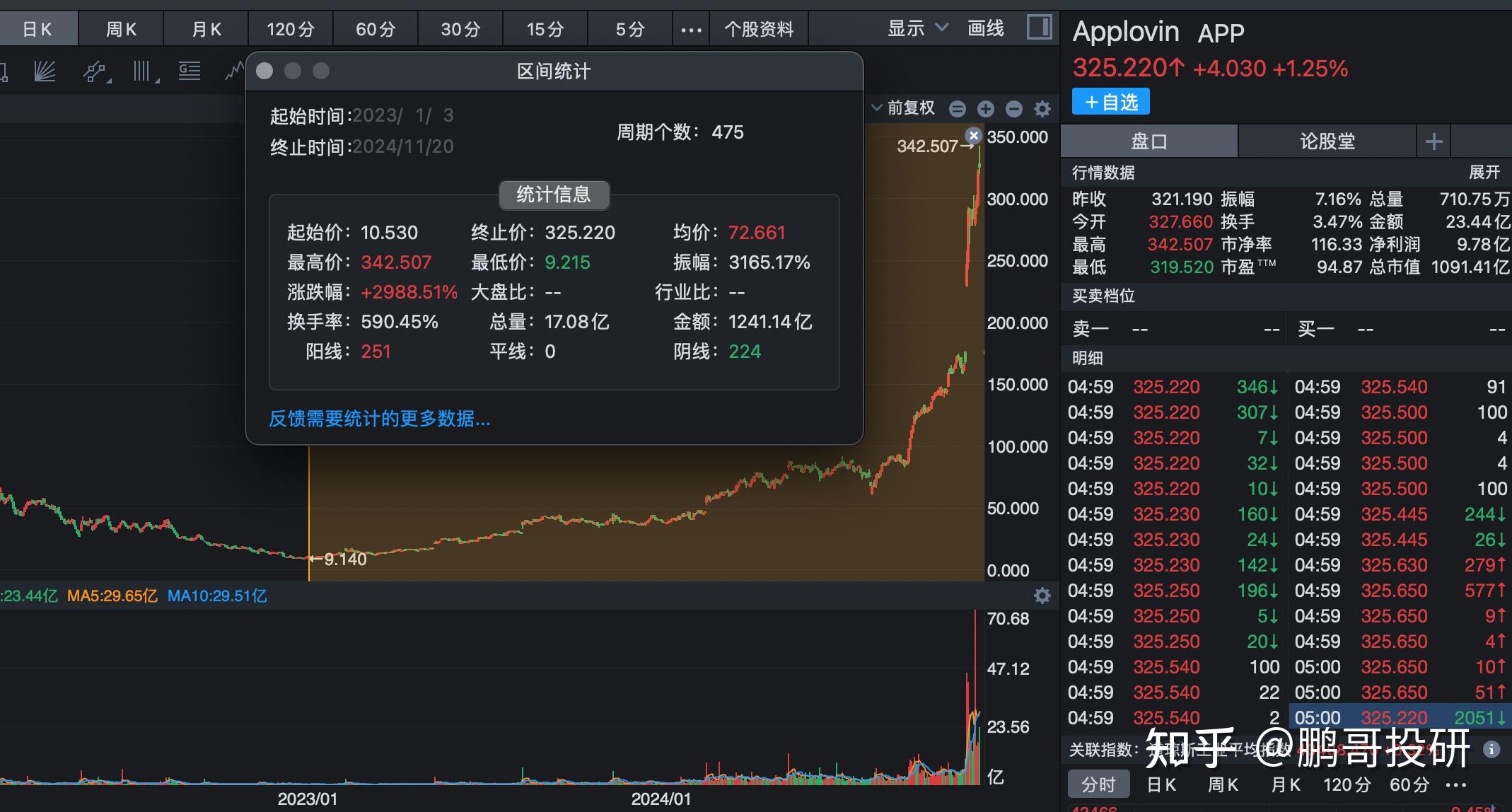Click the 今开 value 327.660
Image resolution: width=1512 pixels, height=812 pixels.
pos(1180,222)
